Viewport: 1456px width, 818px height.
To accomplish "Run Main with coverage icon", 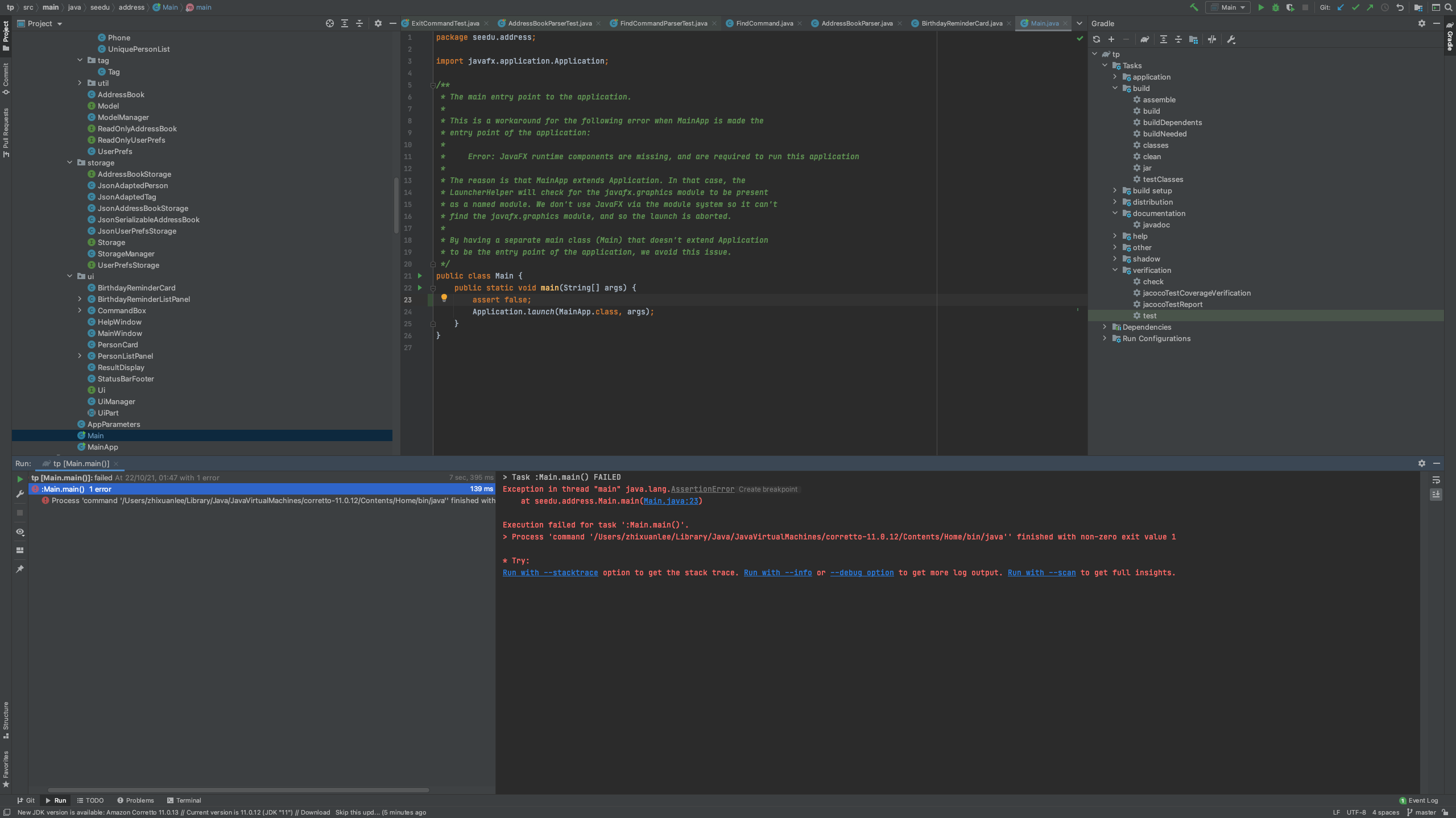I will pos(1290,7).
